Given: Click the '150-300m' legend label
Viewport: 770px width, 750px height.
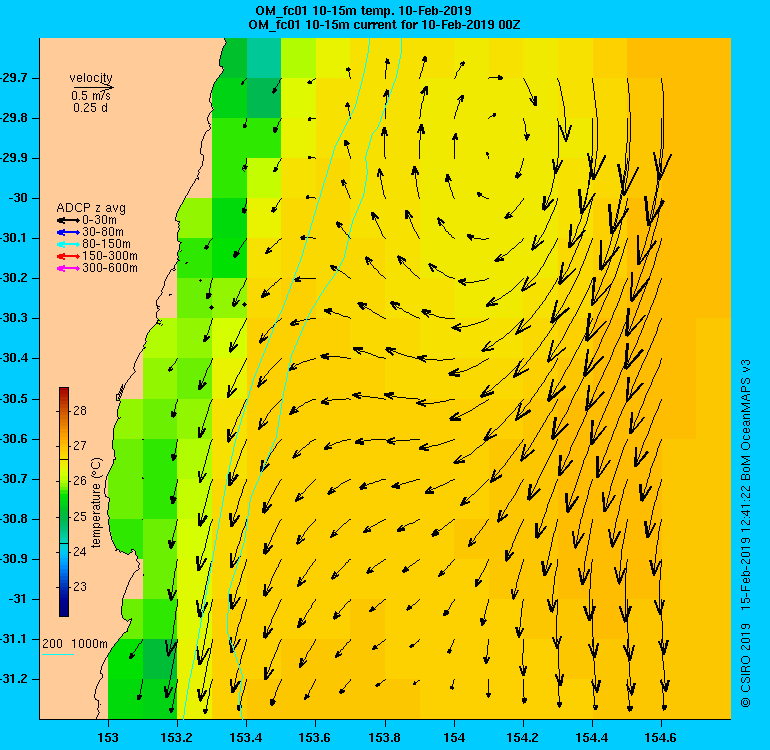Looking at the screenshot, I should pyautogui.click(x=110, y=256).
